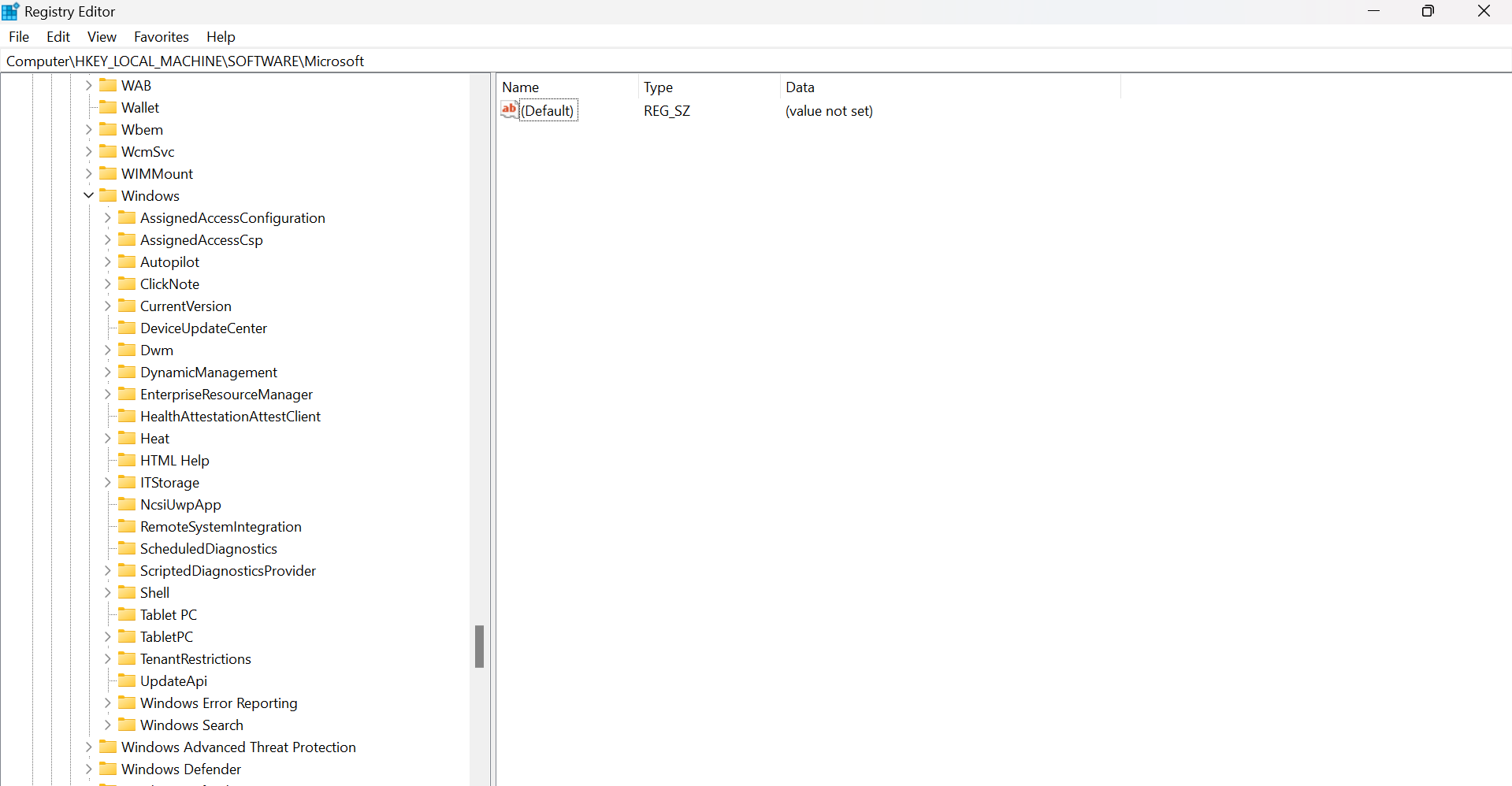Expand the Shell key

coord(107,592)
